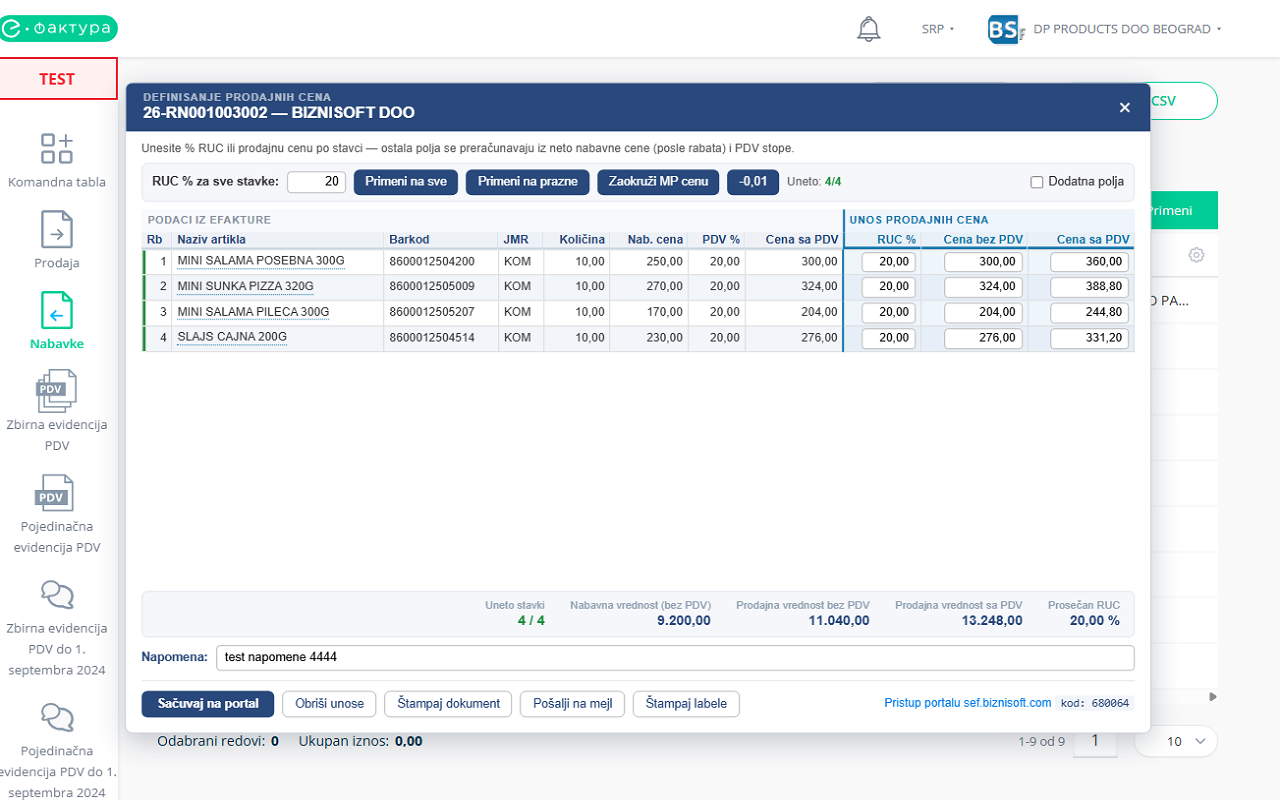The height and width of the screenshot is (800, 1280).
Task: Click page number 1 in pagination
Action: tap(1095, 741)
